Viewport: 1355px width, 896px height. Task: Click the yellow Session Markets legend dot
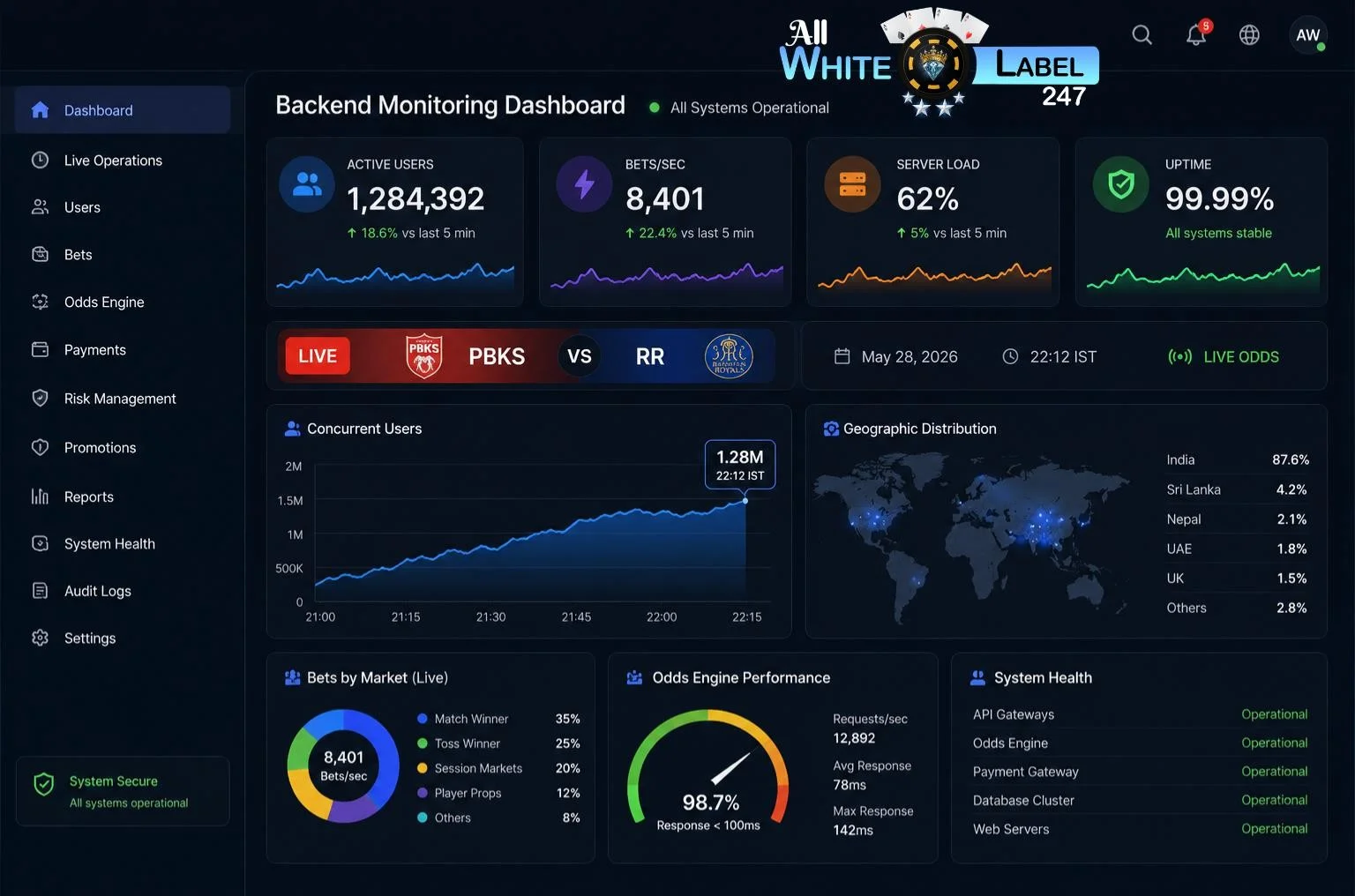coord(423,768)
